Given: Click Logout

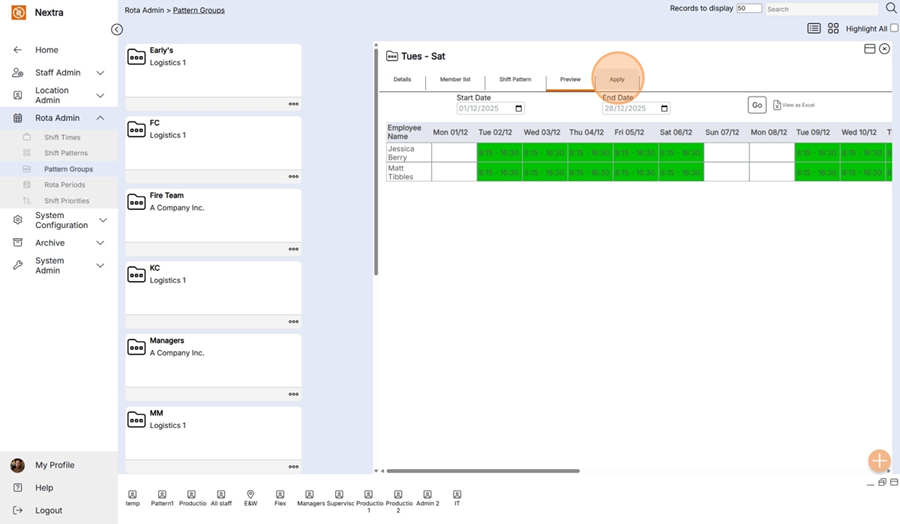Looking at the screenshot, I should (x=49, y=510).
